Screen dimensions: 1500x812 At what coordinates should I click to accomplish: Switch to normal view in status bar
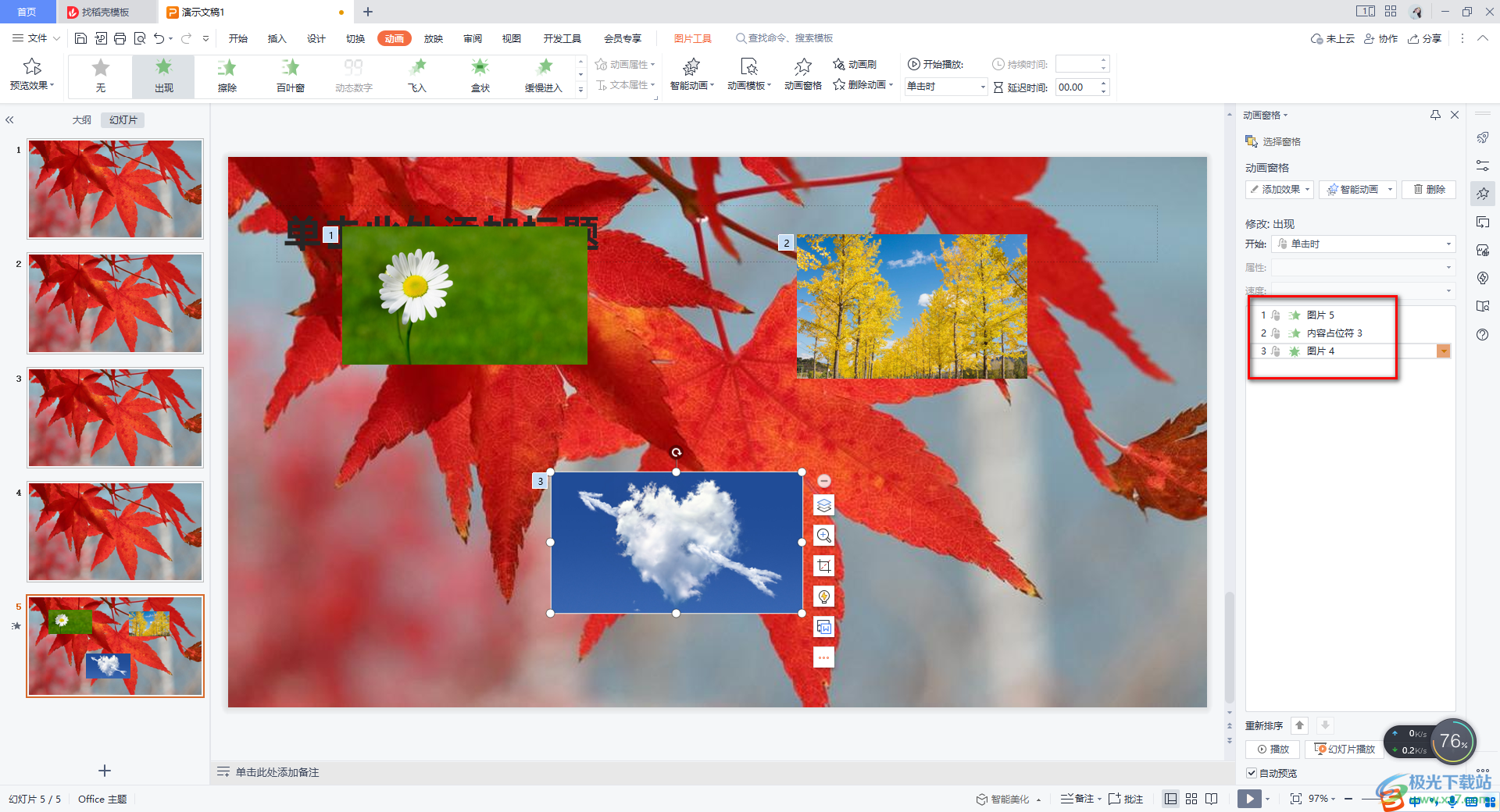(1170, 799)
